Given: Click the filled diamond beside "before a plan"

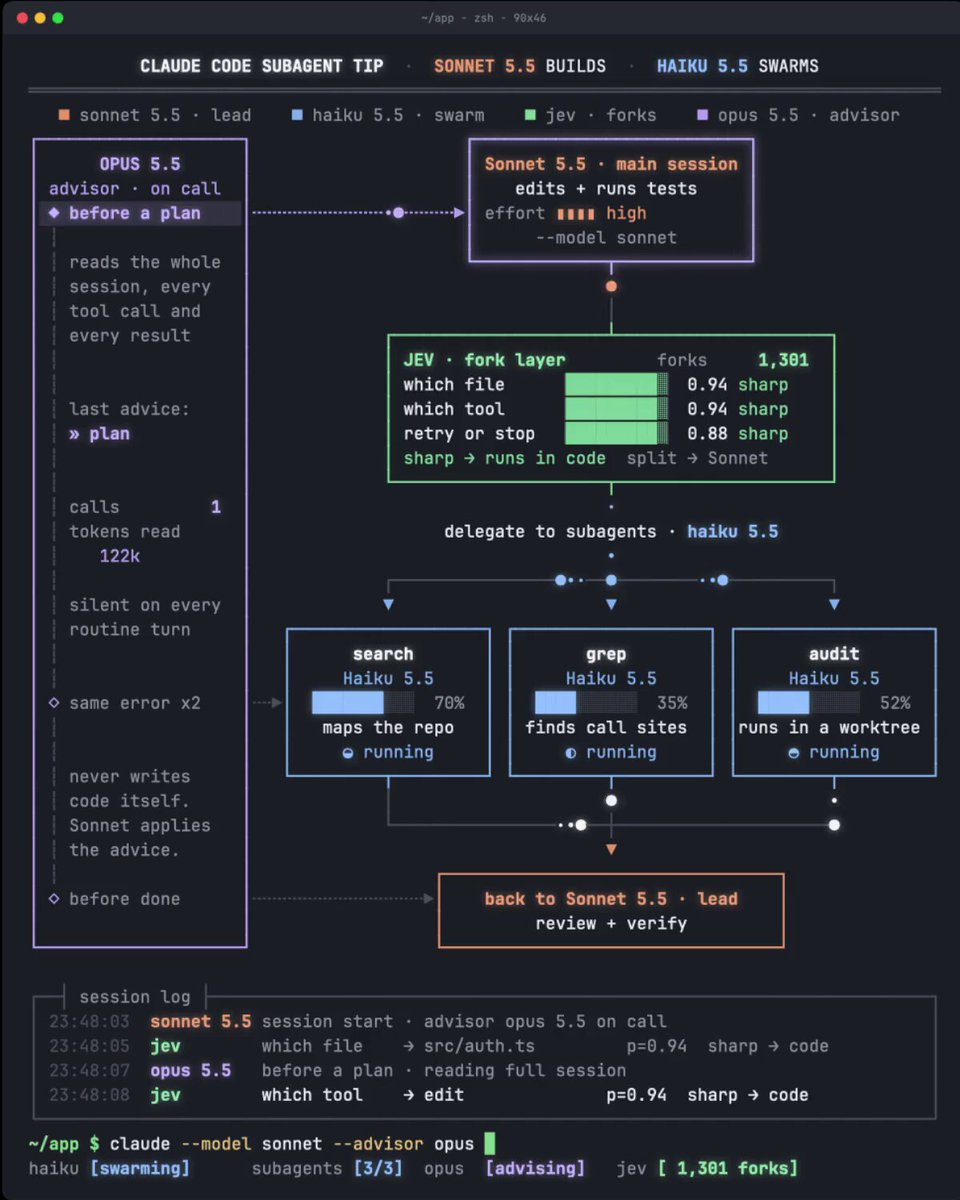Looking at the screenshot, I should pyautogui.click(x=54, y=213).
